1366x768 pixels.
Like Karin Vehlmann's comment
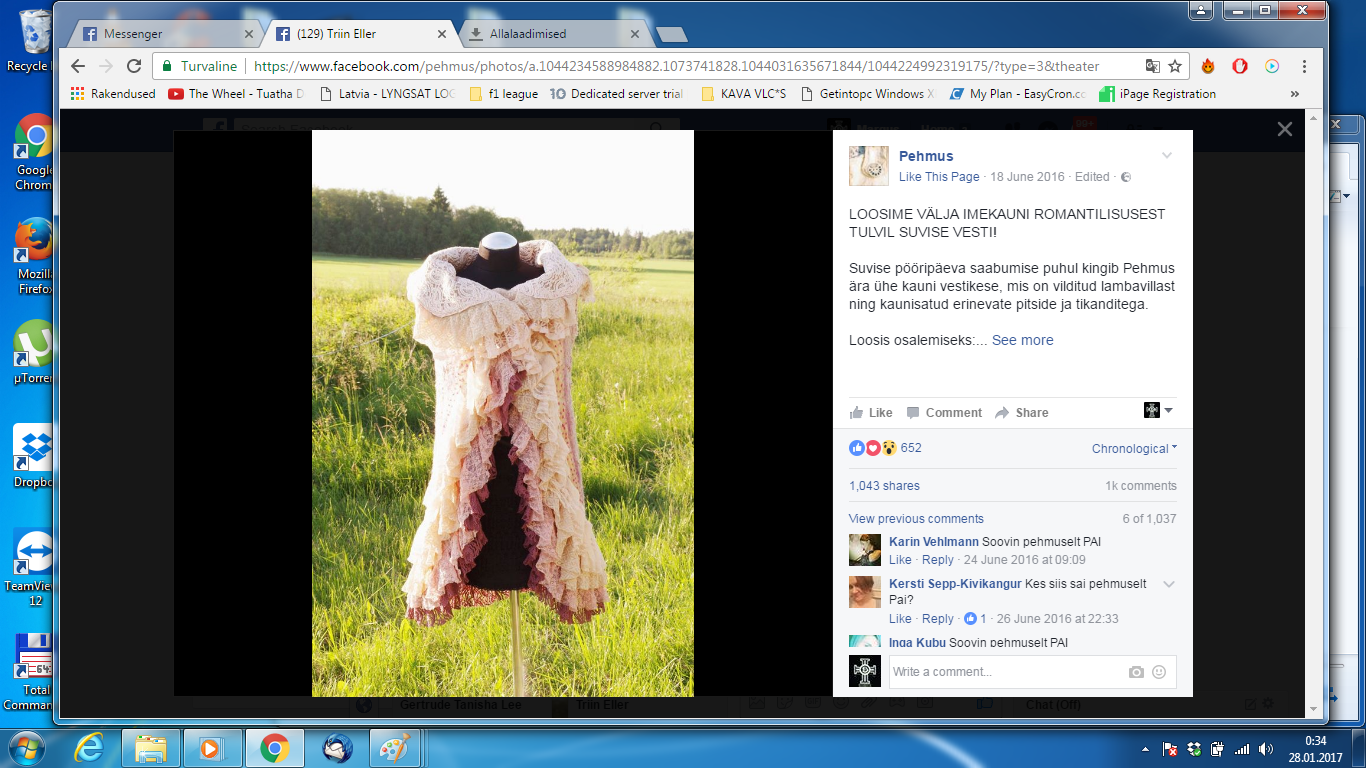click(900, 560)
